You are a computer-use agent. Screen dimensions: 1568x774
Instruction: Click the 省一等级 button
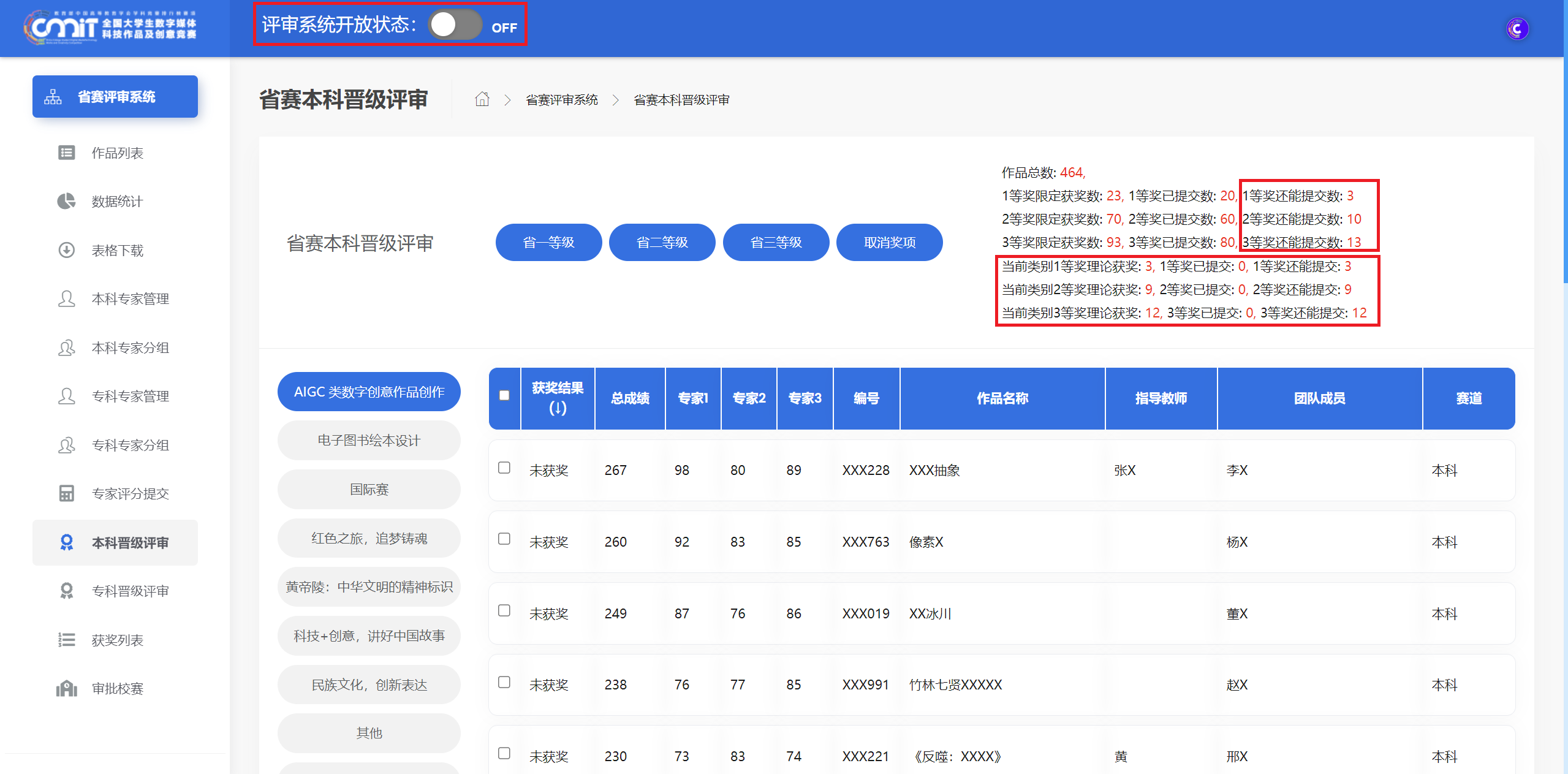pyautogui.click(x=548, y=243)
